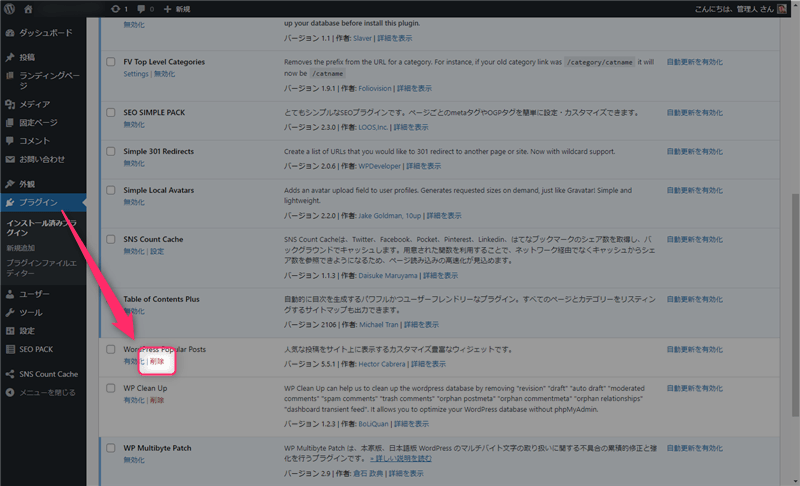
Task: Open the WordPress logo menu
Action: 9,9
